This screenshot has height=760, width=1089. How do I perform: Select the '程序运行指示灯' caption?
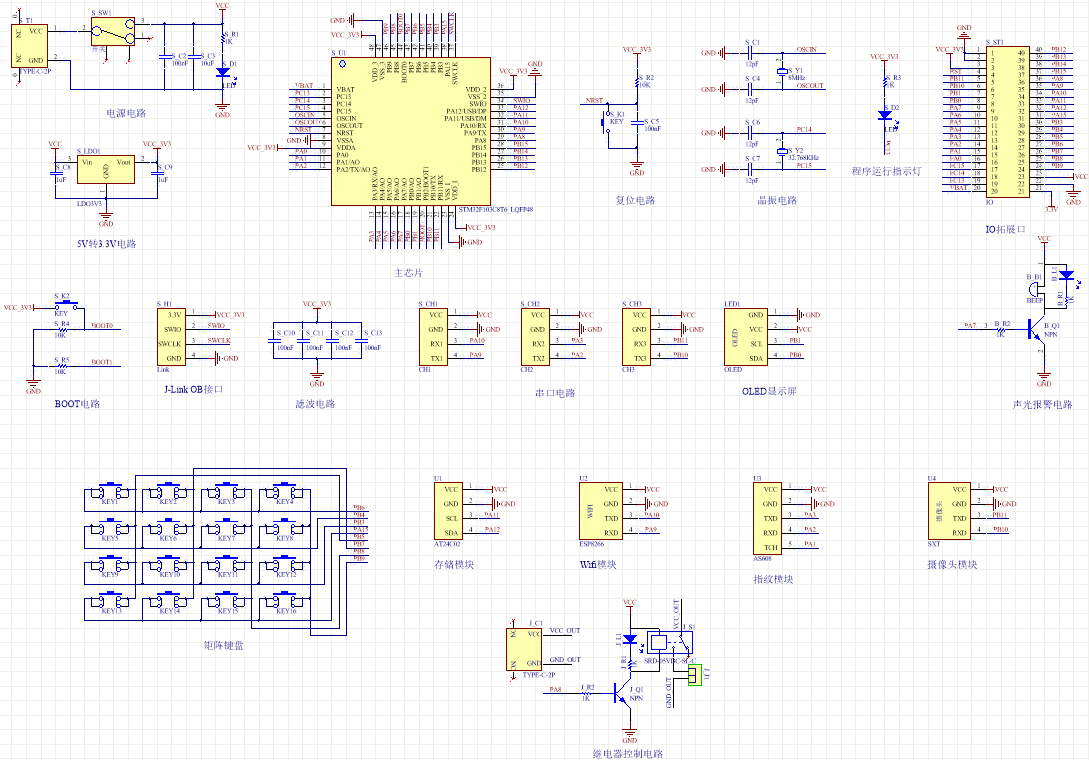click(x=886, y=171)
